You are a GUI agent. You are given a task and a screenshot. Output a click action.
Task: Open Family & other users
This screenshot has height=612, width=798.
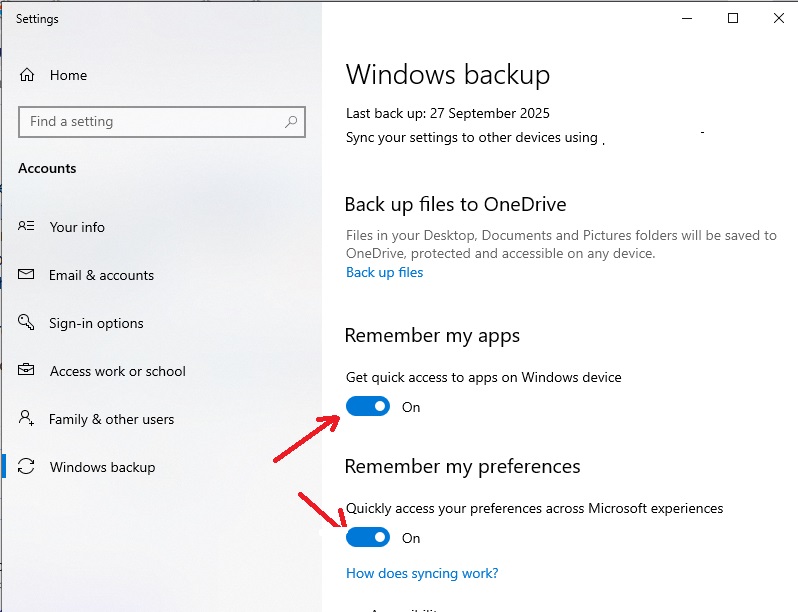click(x=111, y=419)
